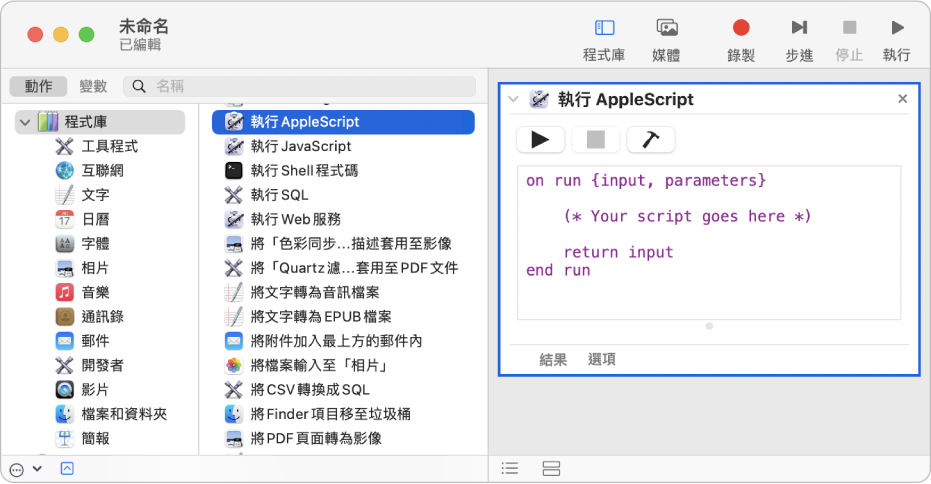Show the workflow variables pane view
This screenshot has height=484, width=931.
tap(551, 469)
